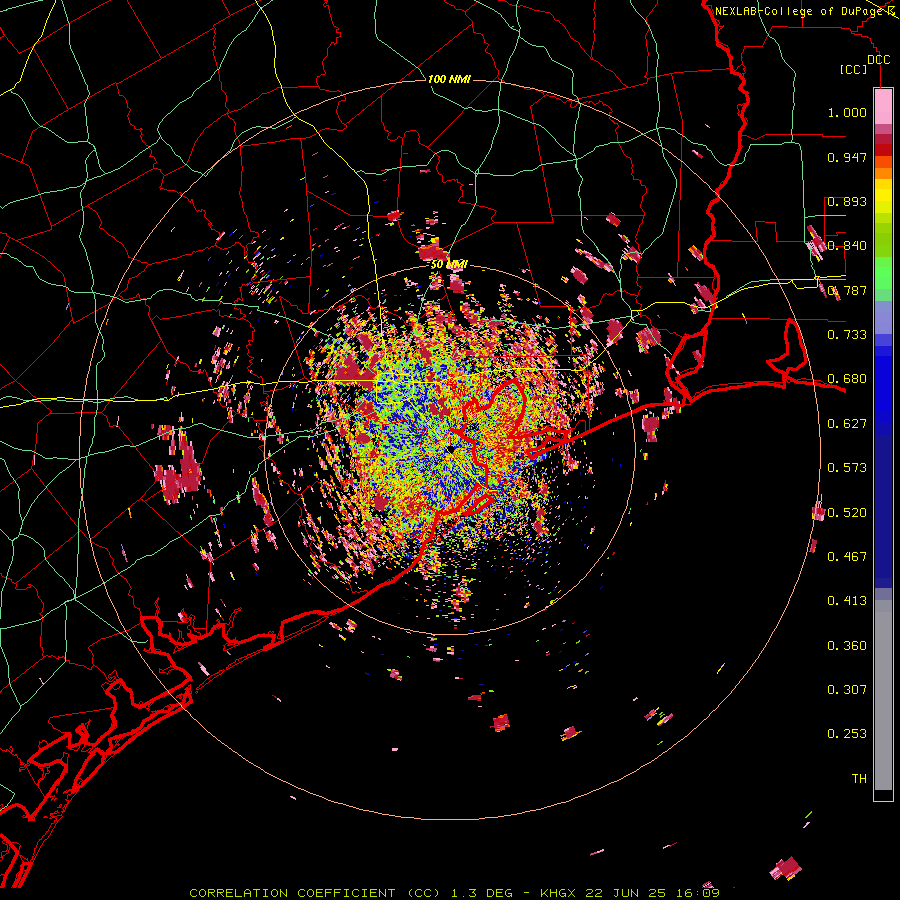Image resolution: width=900 pixels, height=900 pixels.
Task: Click the 22 JUN 25 date in caption
Action: tap(626, 893)
